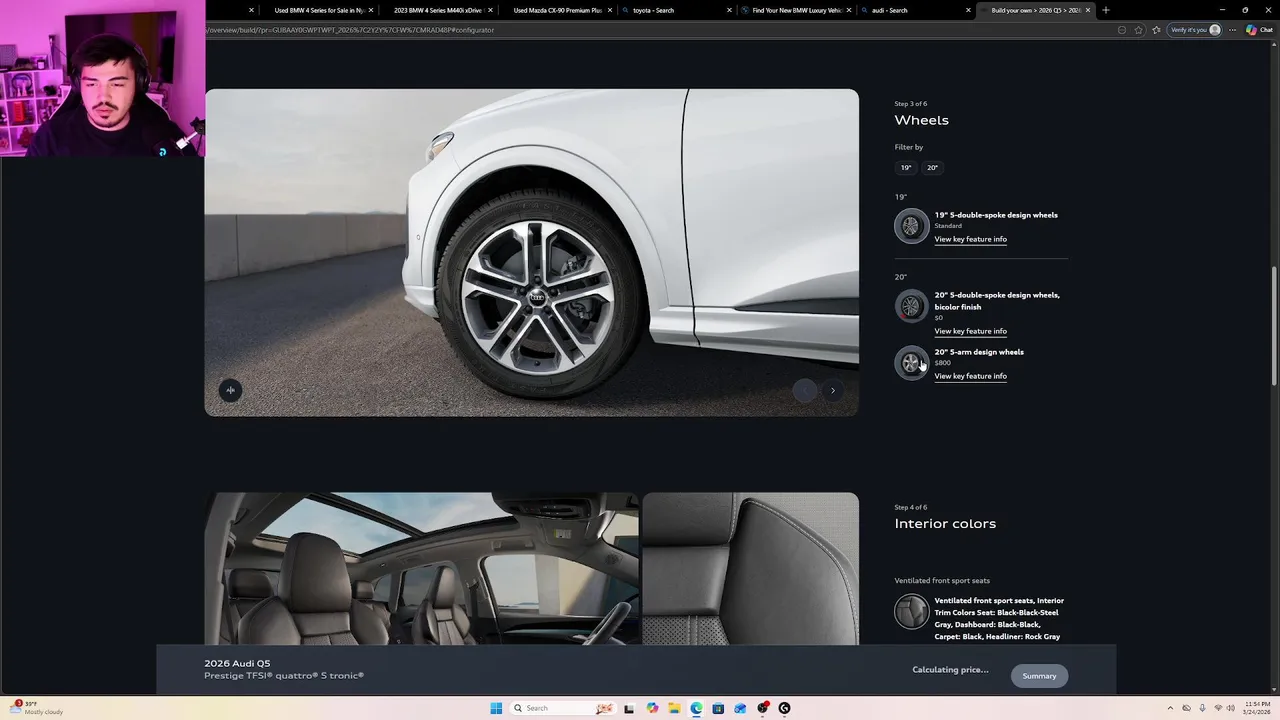Switch to audi - Search tab
This screenshot has height=720, width=1280.
[916, 10]
